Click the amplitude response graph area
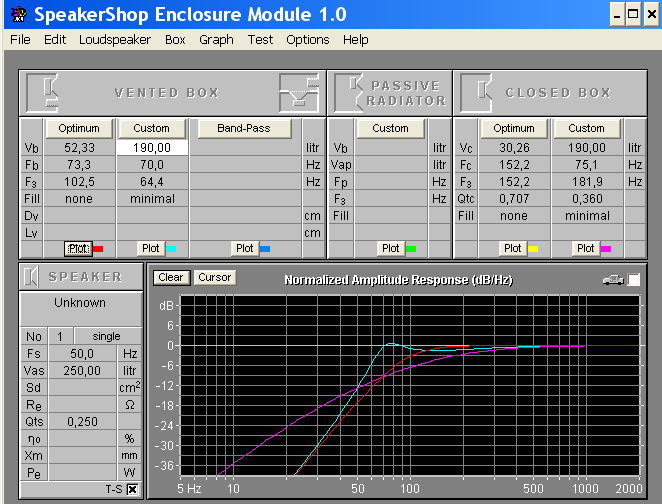The width and height of the screenshot is (662, 504). (x=410, y=385)
